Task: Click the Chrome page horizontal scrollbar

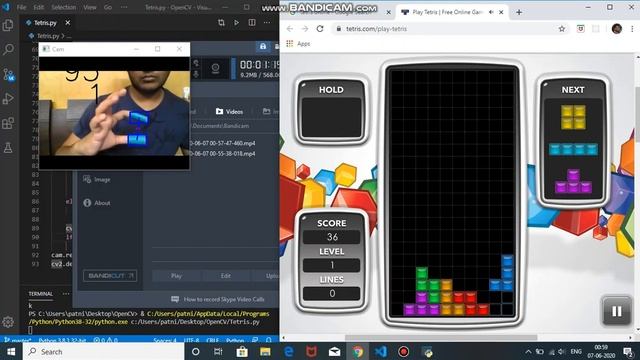Action: [441, 338]
